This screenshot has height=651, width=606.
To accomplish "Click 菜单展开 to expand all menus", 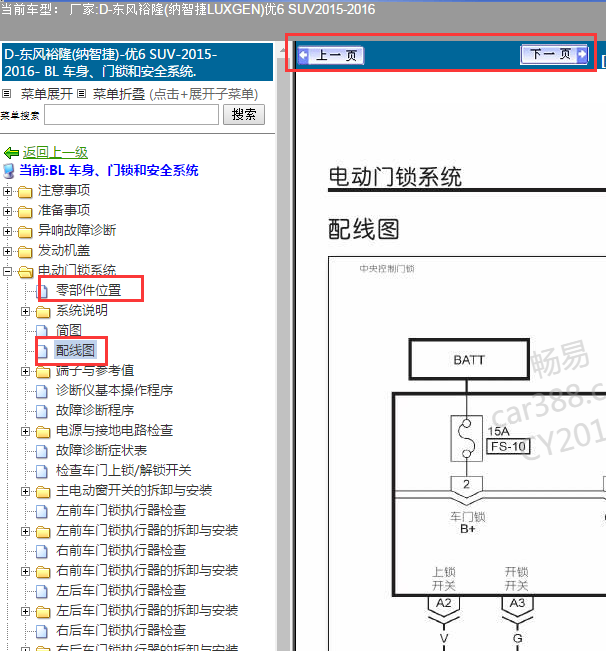I will coord(47,94).
